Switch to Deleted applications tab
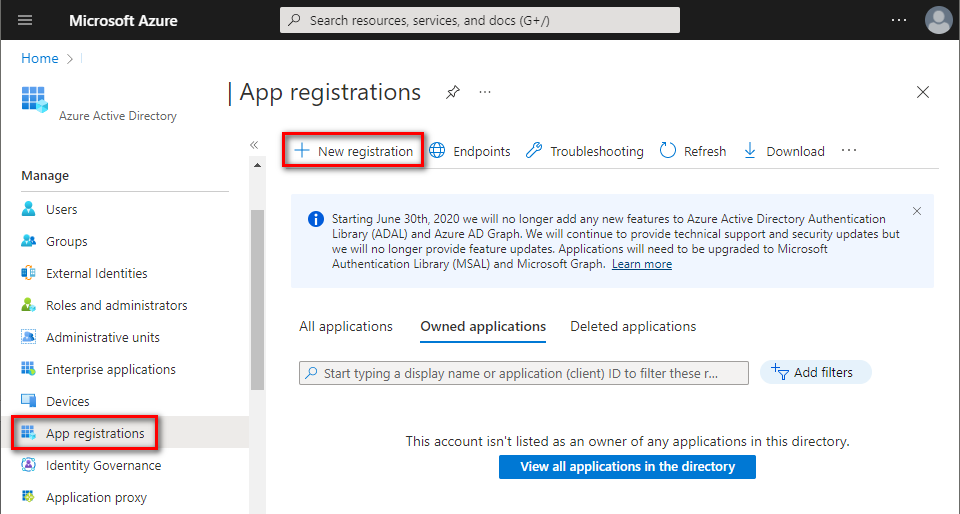Screen dimensions: 960x514 [633, 327]
